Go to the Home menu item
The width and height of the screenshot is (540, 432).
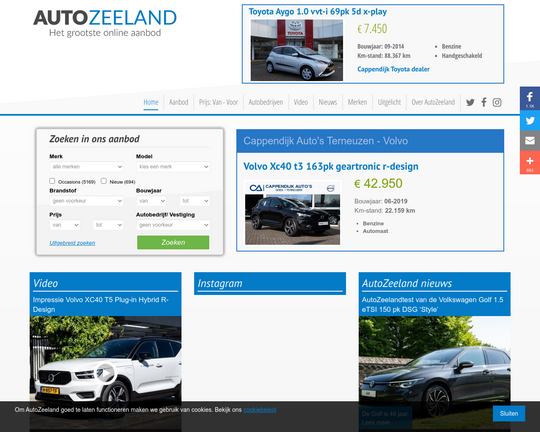[x=151, y=102]
